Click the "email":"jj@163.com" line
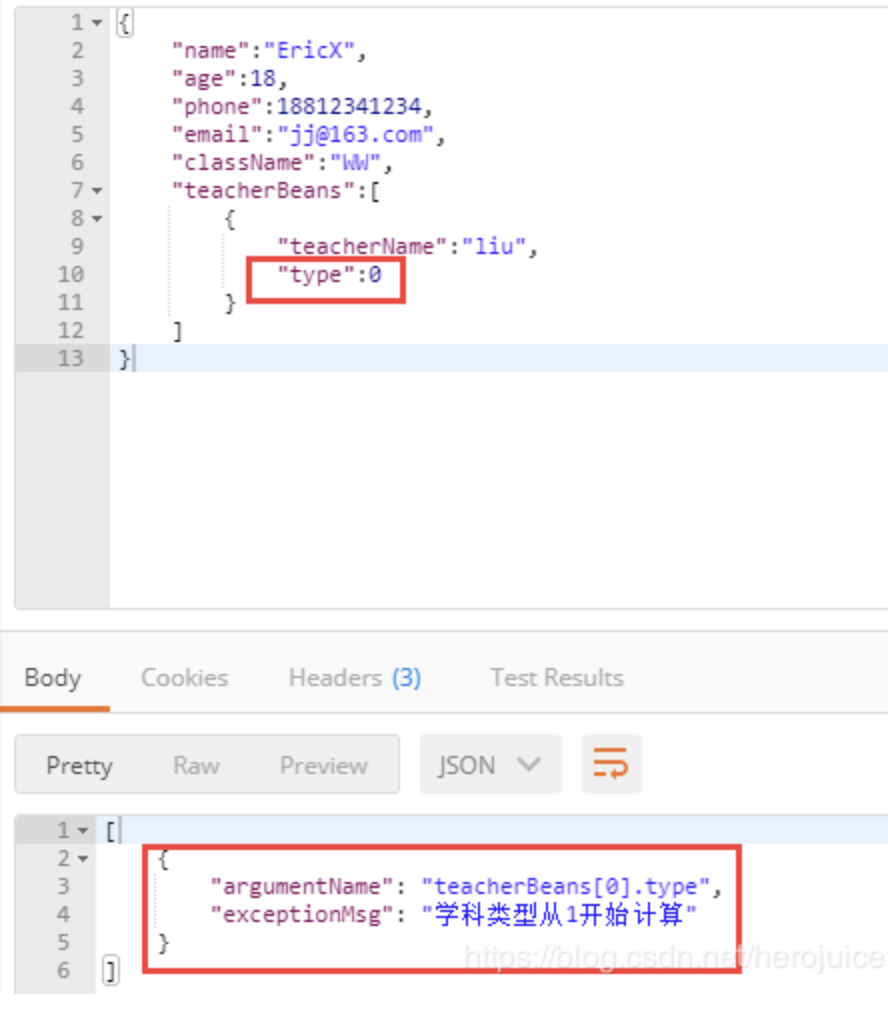888x1030 pixels. [x=309, y=135]
